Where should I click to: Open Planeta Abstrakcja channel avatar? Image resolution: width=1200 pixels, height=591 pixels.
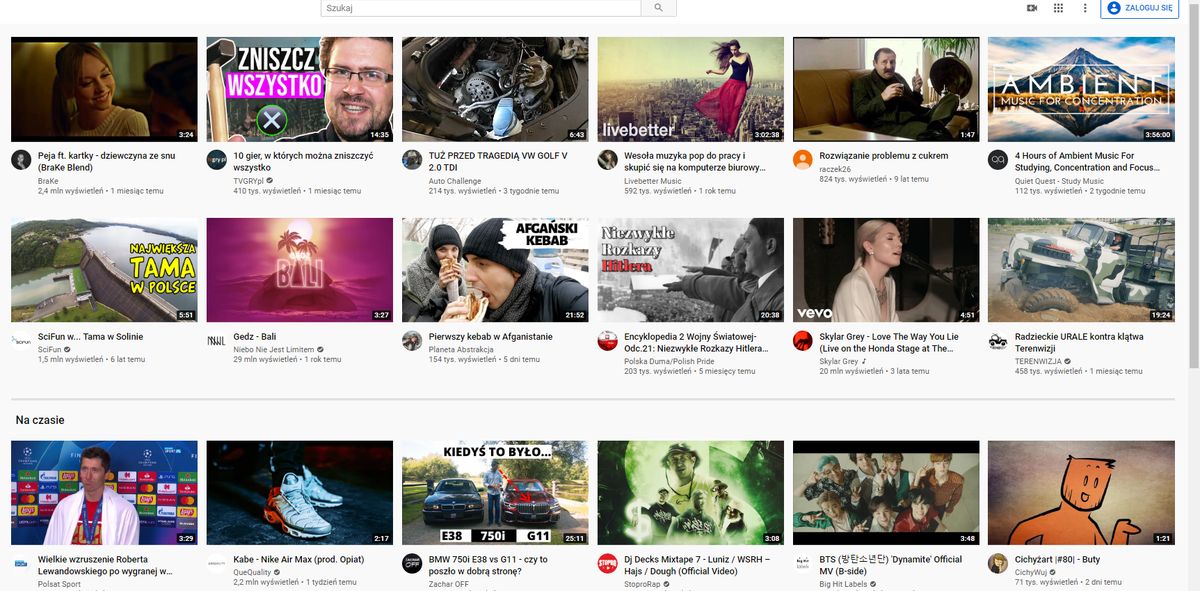412,341
